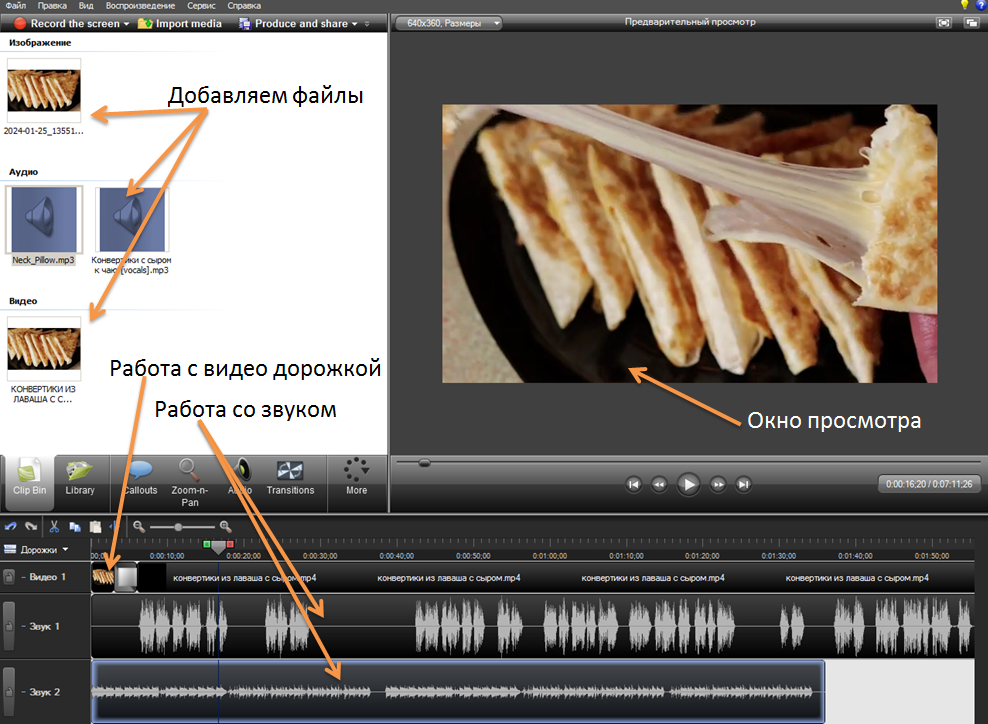Select the КОНВЕРТИКИ ИЗ ЛАВАША video thumbnail
Image resolution: width=988 pixels, height=724 pixels.
tap(43, 349)
